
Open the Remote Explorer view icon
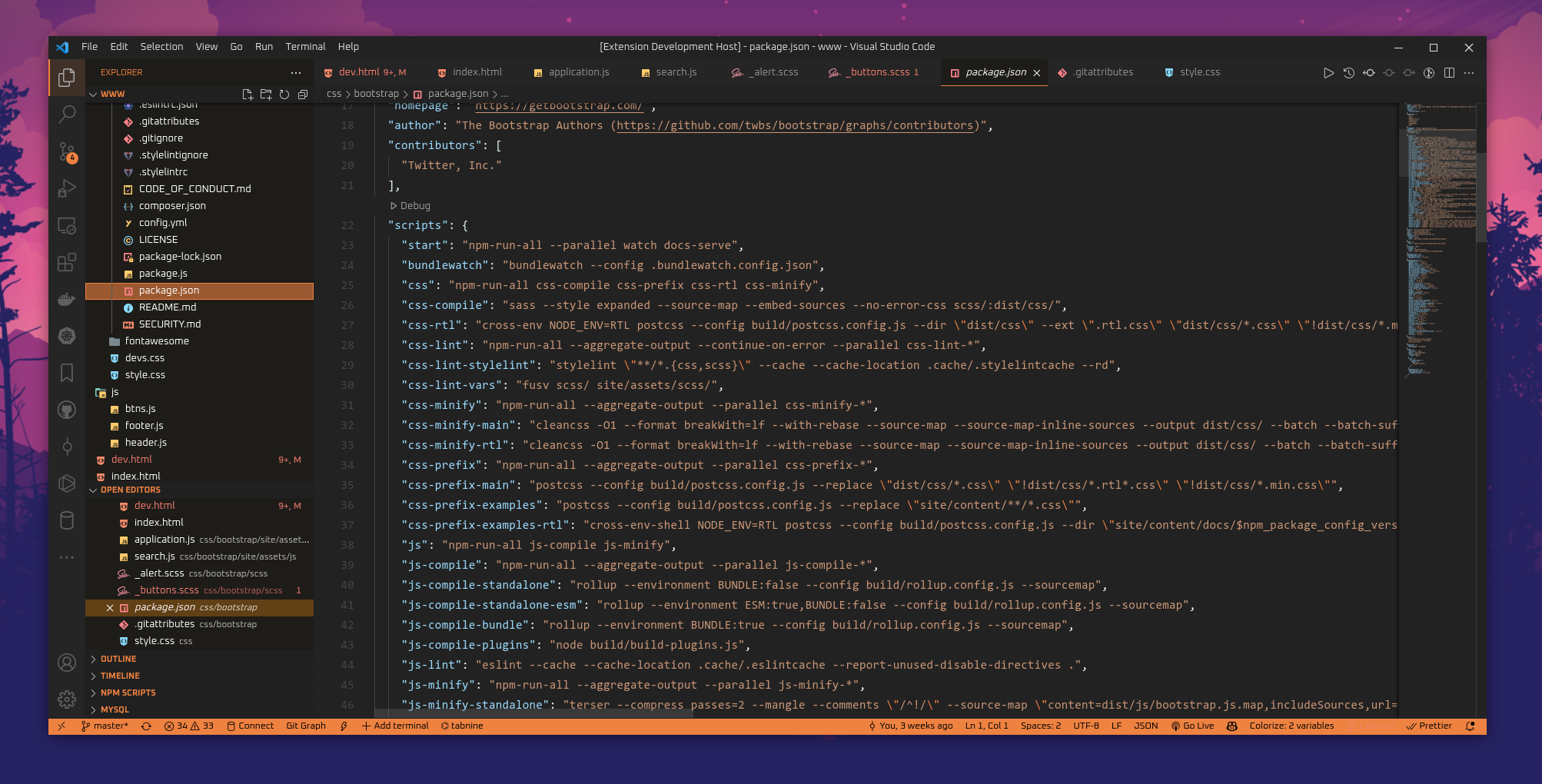click(x=67, y=225)
